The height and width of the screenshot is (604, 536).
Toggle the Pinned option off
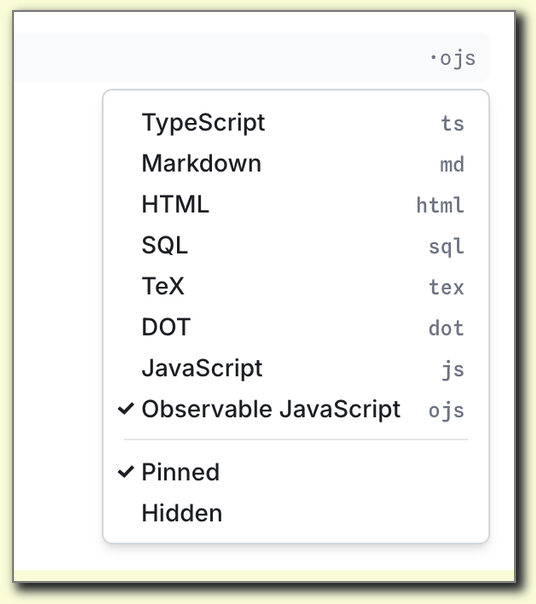tap(296, 472)
